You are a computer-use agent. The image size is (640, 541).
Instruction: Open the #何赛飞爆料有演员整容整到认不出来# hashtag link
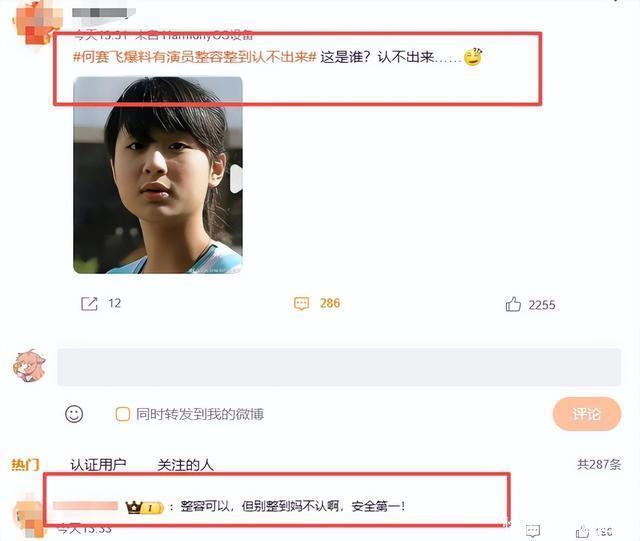tap(195, 57)
